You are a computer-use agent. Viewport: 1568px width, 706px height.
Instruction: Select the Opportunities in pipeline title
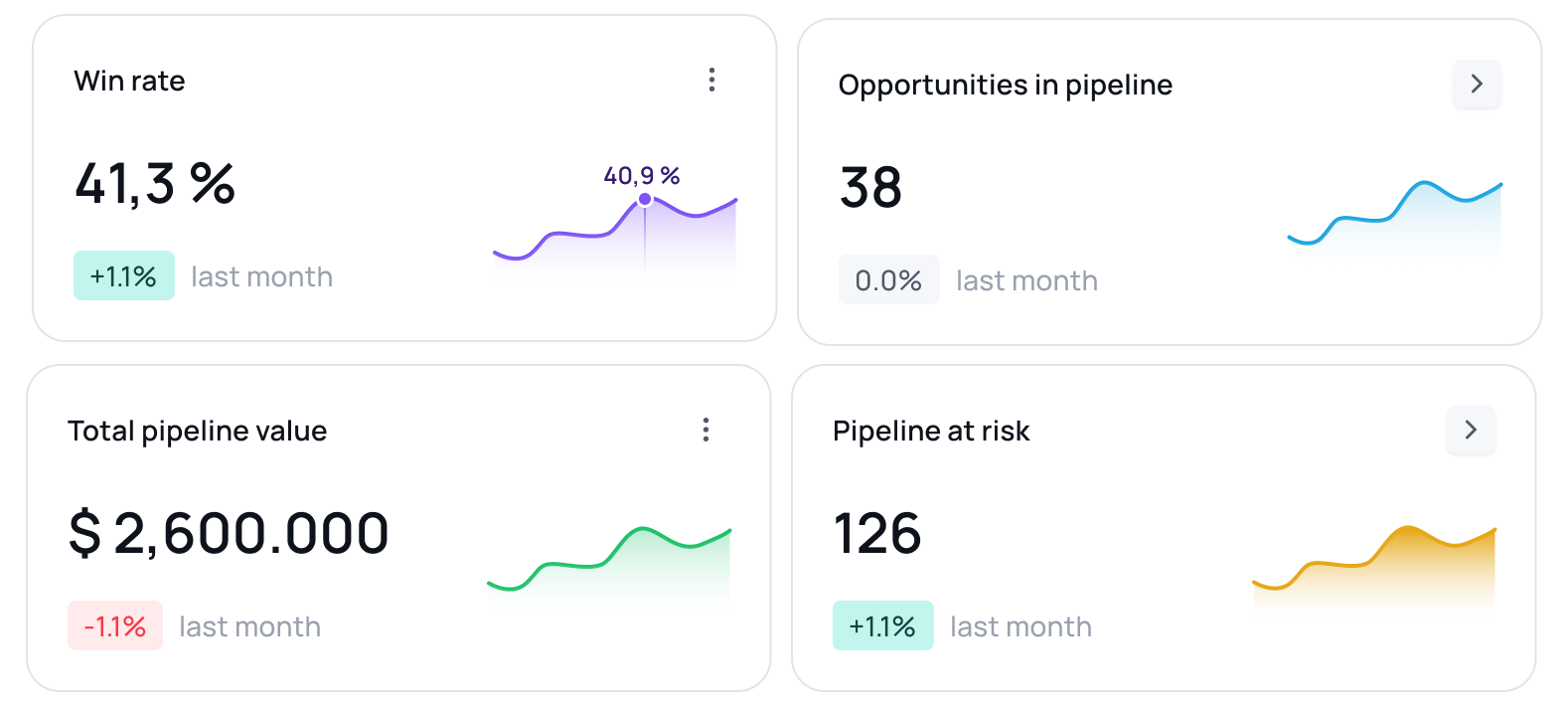[1005, 86]
